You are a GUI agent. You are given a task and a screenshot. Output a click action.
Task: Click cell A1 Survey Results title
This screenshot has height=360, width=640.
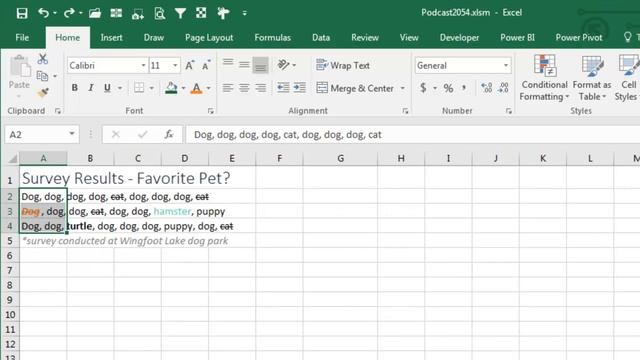126,178
